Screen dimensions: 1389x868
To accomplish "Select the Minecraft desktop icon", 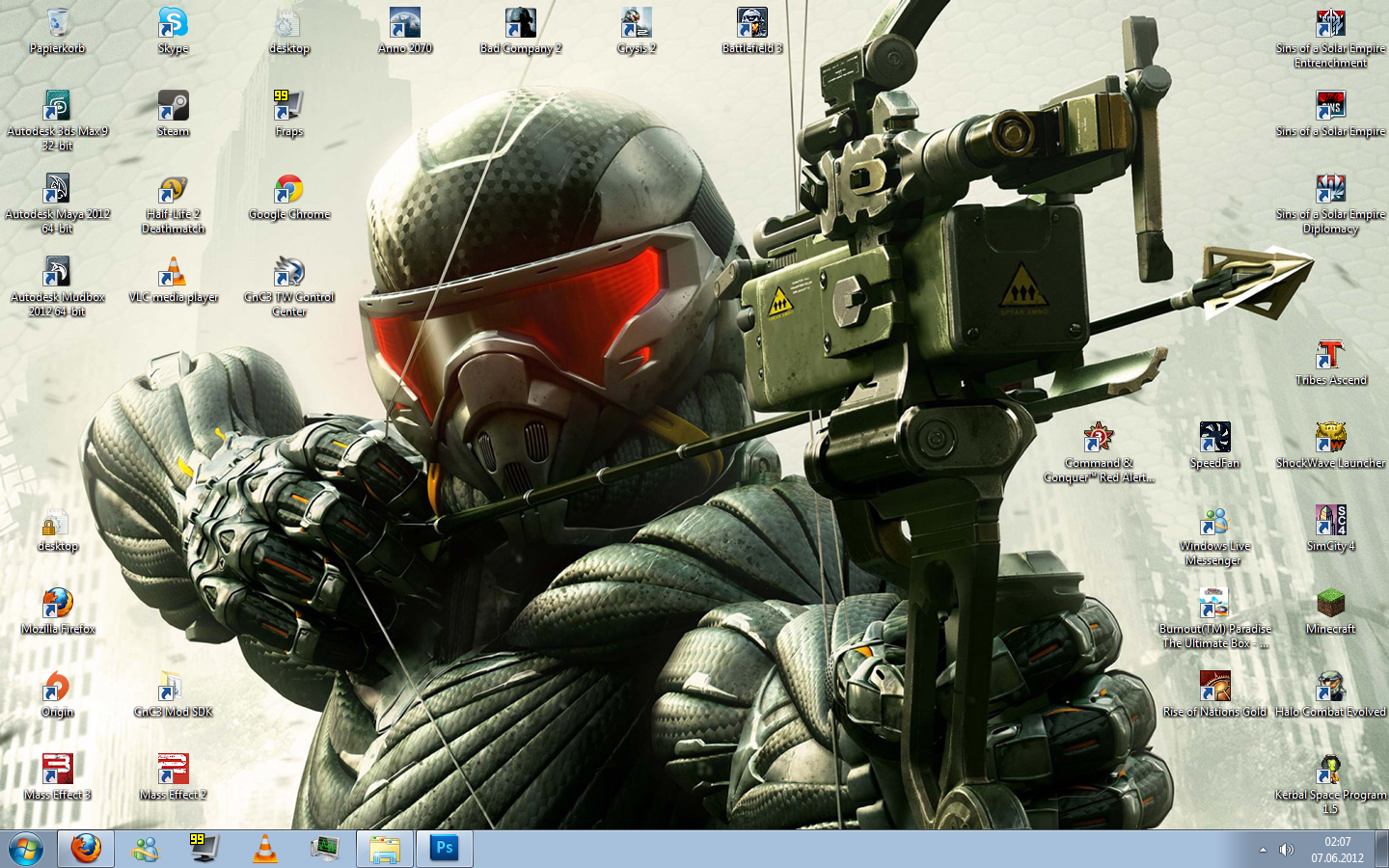I will click(1330, 611).
